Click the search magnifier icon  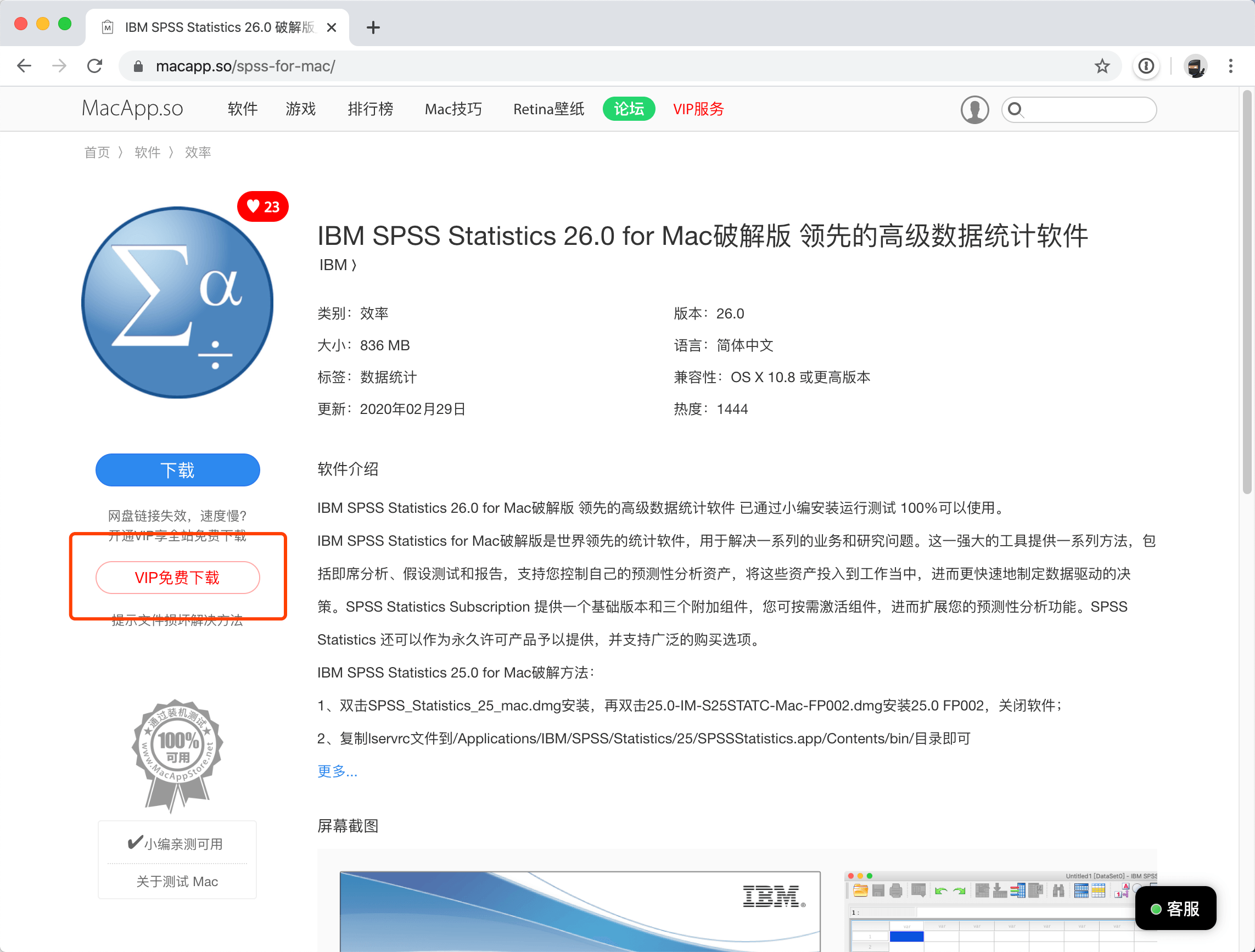[1016, 109]
